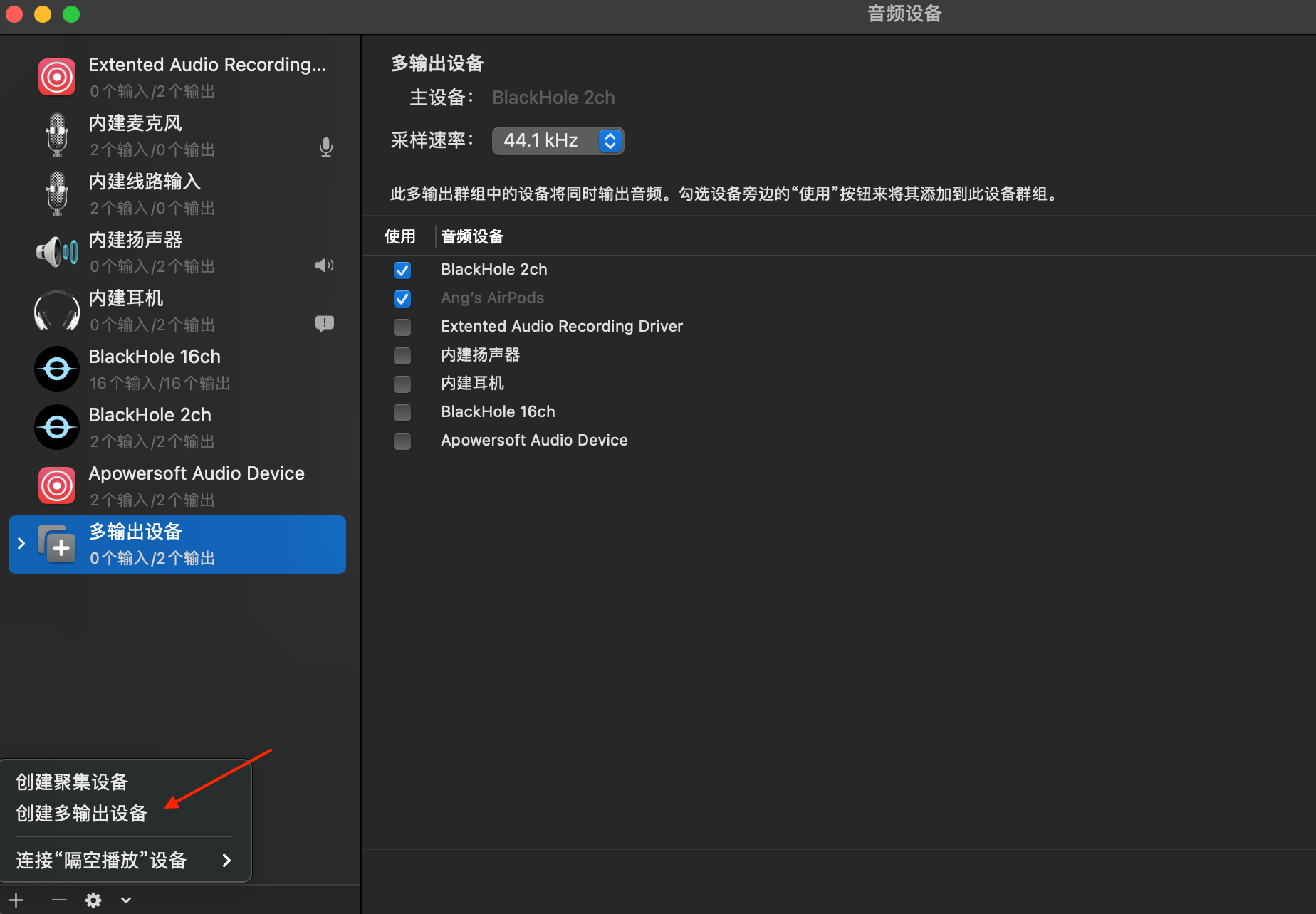This screenshot has height=914, width=1316.
Task: Select 内建线路输入 name in sidebar
Action: point(145,182)
